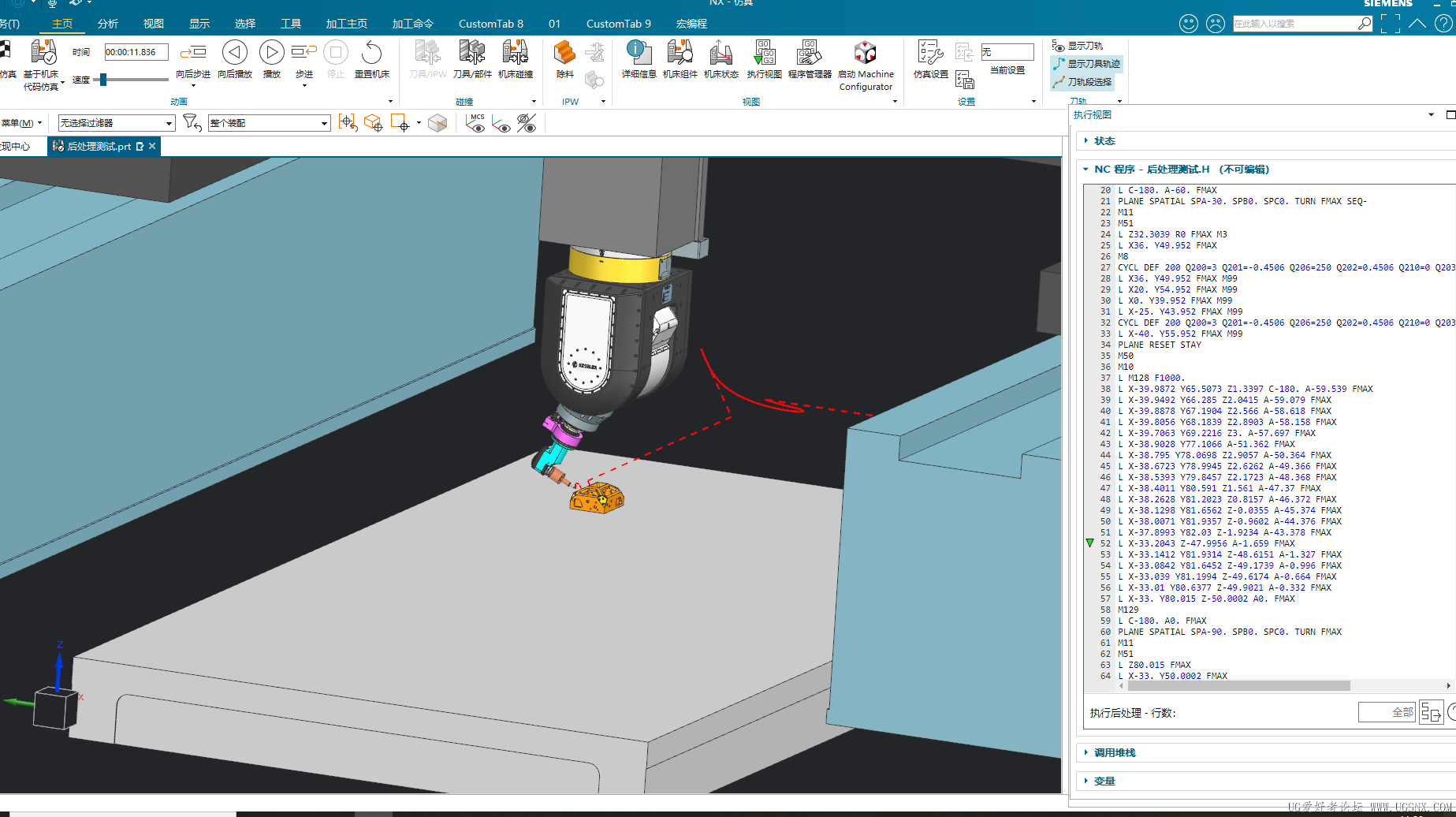The height and width of the screenshot is (817, 1456).
Task: Click the 除料 material removal icon
Action: (564, 54)
